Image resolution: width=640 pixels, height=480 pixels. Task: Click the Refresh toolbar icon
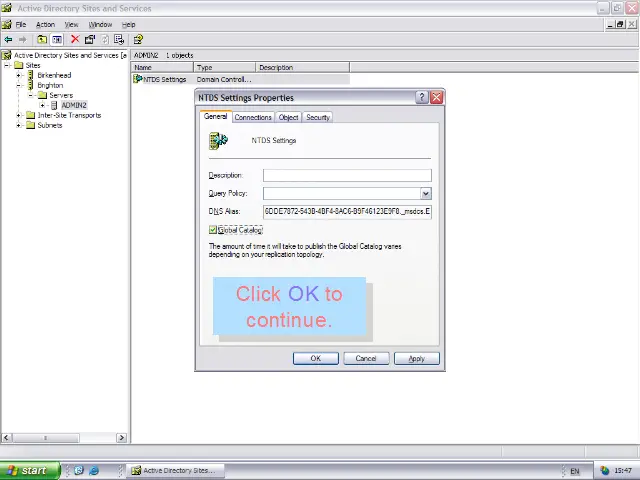click(x=105, y=40)
